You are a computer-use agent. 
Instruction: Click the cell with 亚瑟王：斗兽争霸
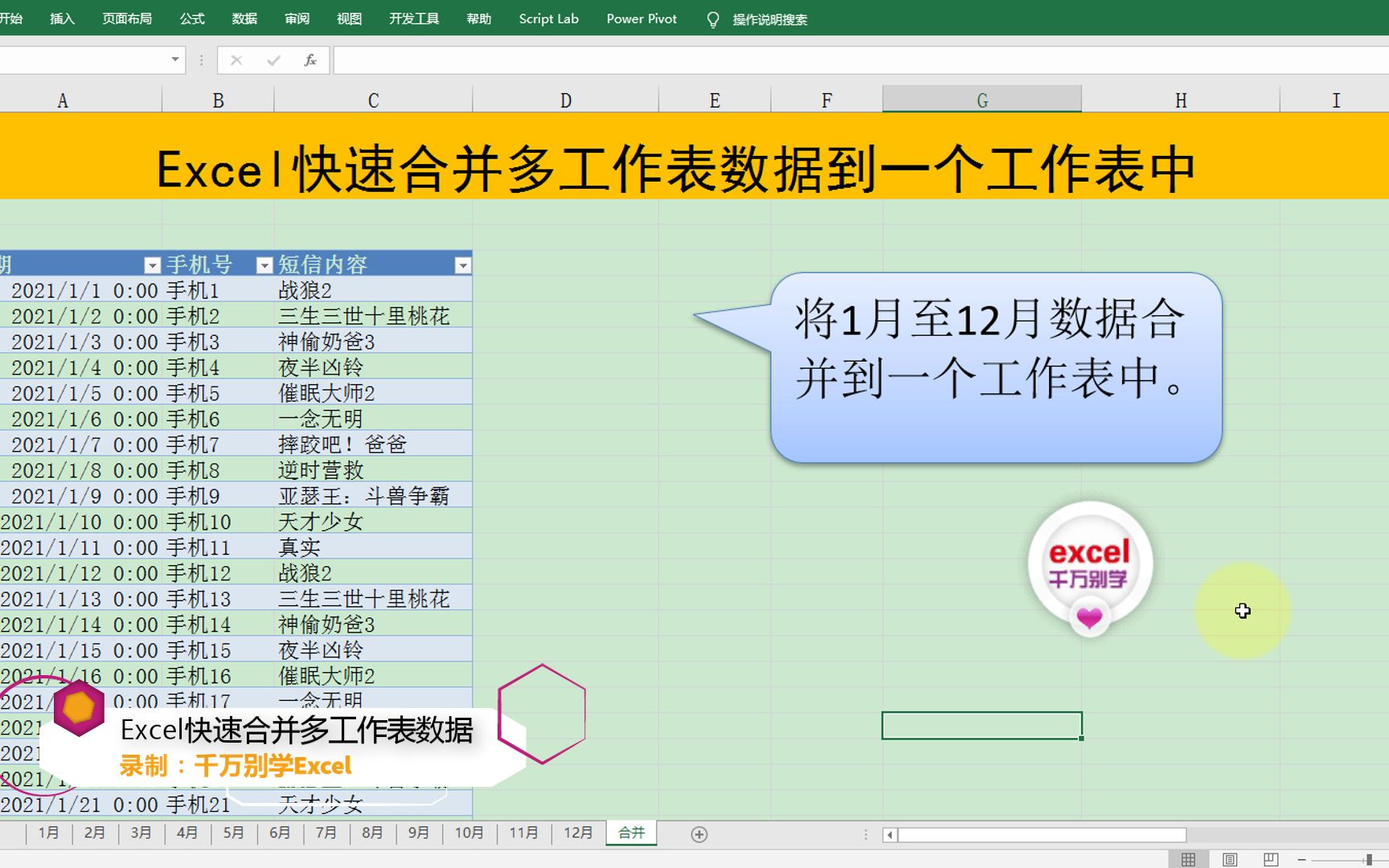pos(373,496)
